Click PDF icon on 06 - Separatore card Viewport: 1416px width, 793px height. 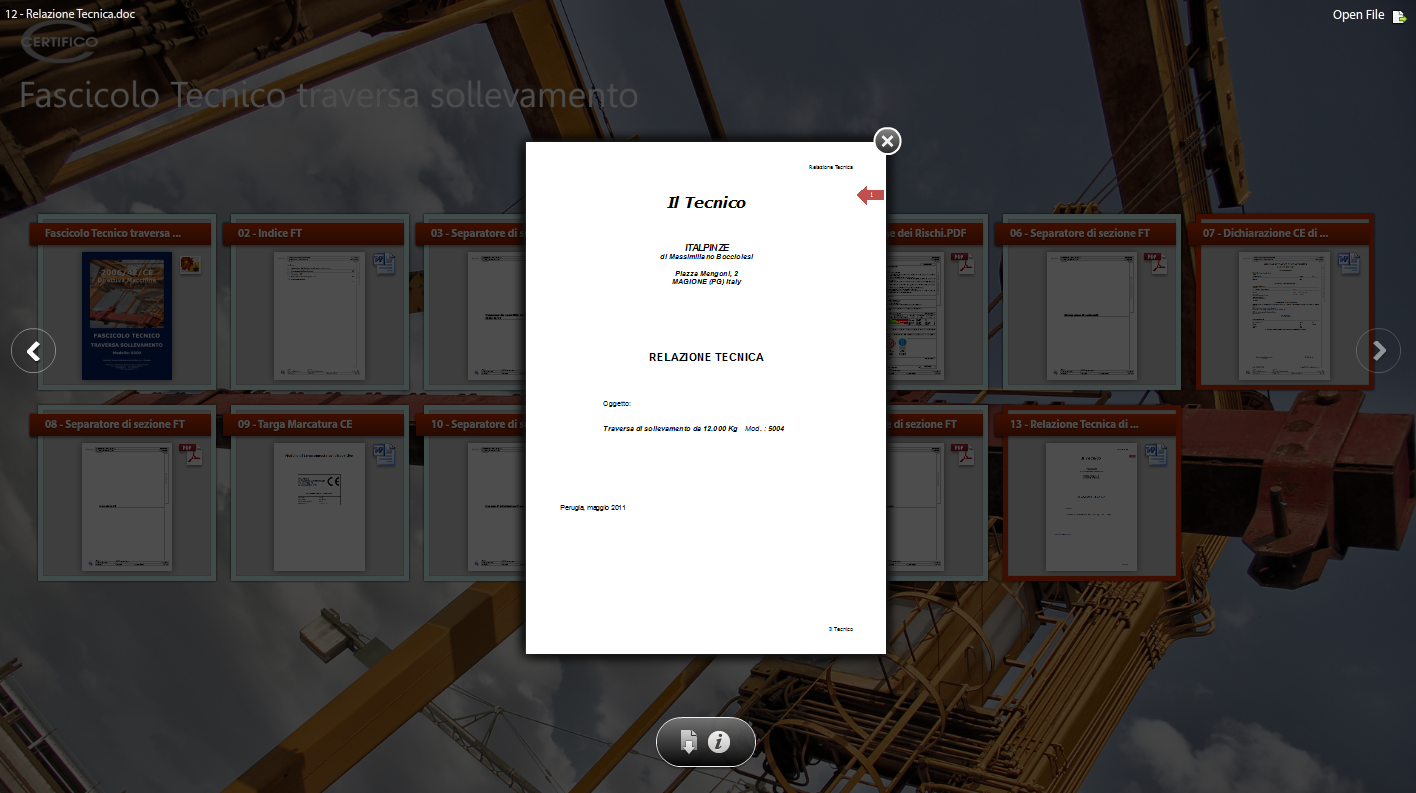pyautogui.click(x=1155, y=264)
